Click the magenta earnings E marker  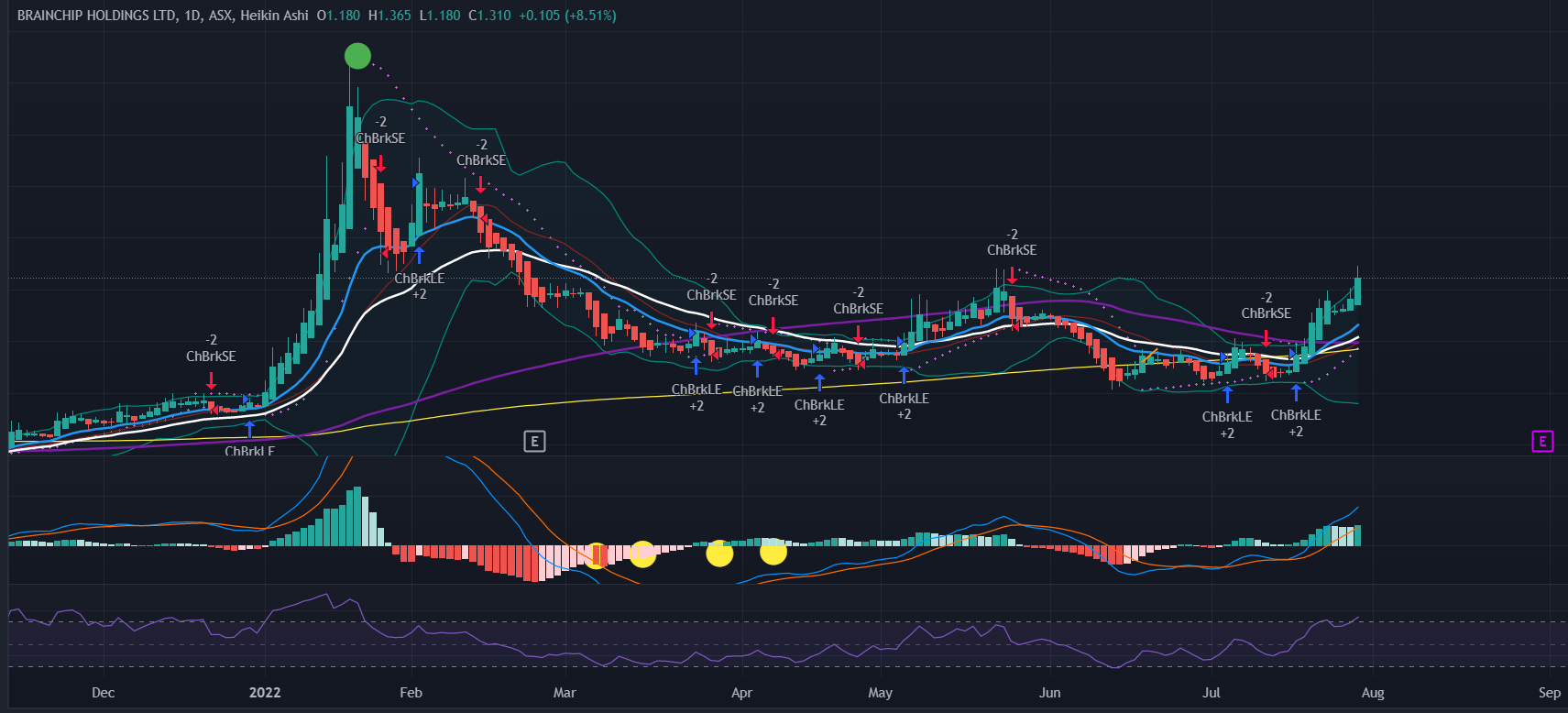(1542, 442)
